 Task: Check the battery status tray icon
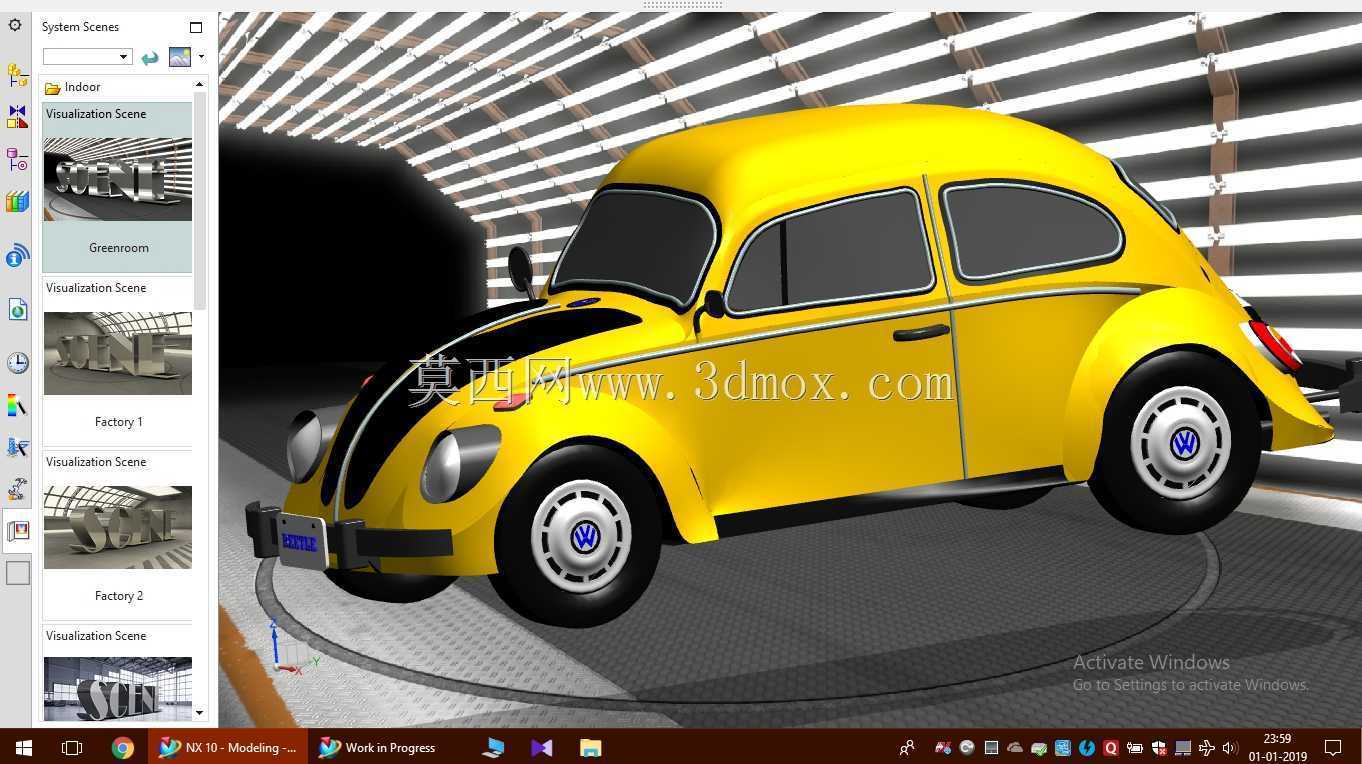[1135, 747]
